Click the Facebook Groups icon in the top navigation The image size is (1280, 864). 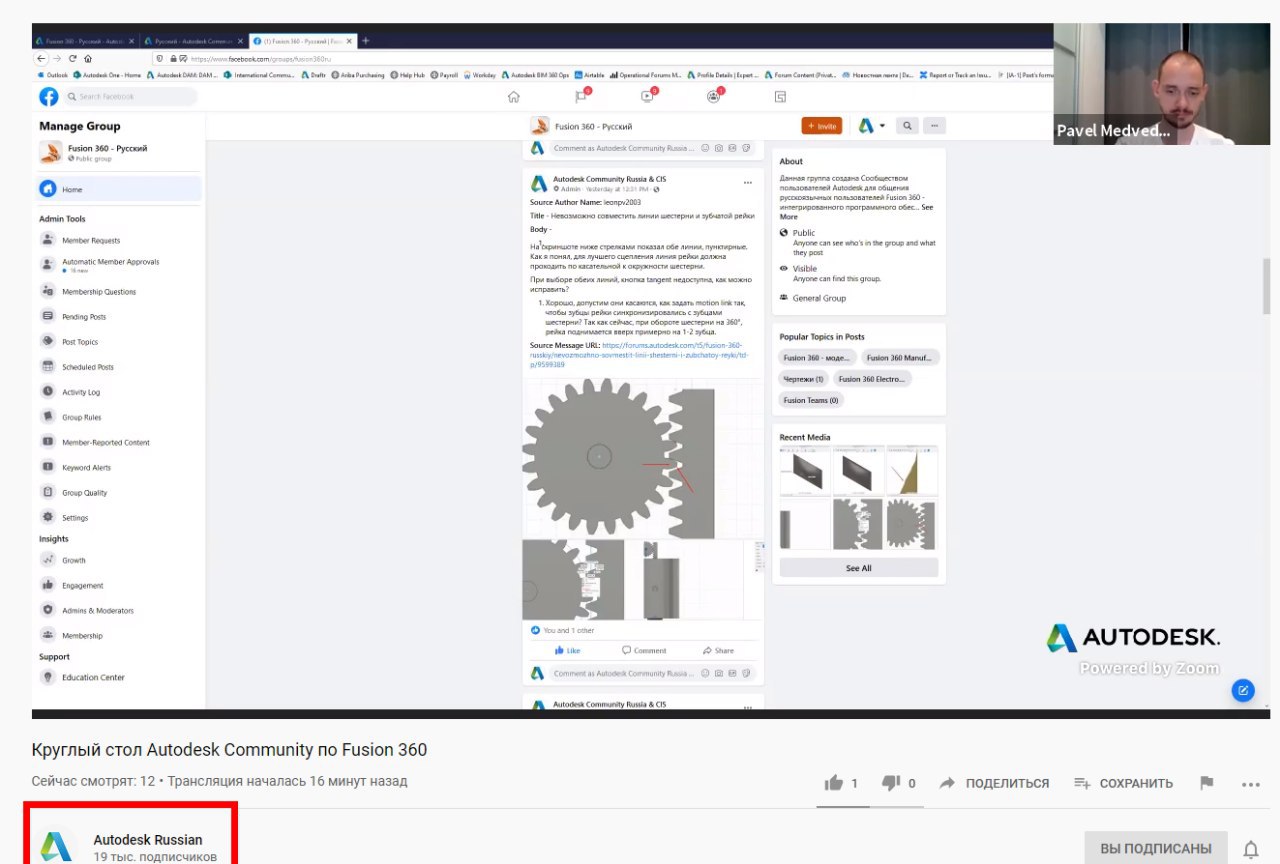pos(713,97)
